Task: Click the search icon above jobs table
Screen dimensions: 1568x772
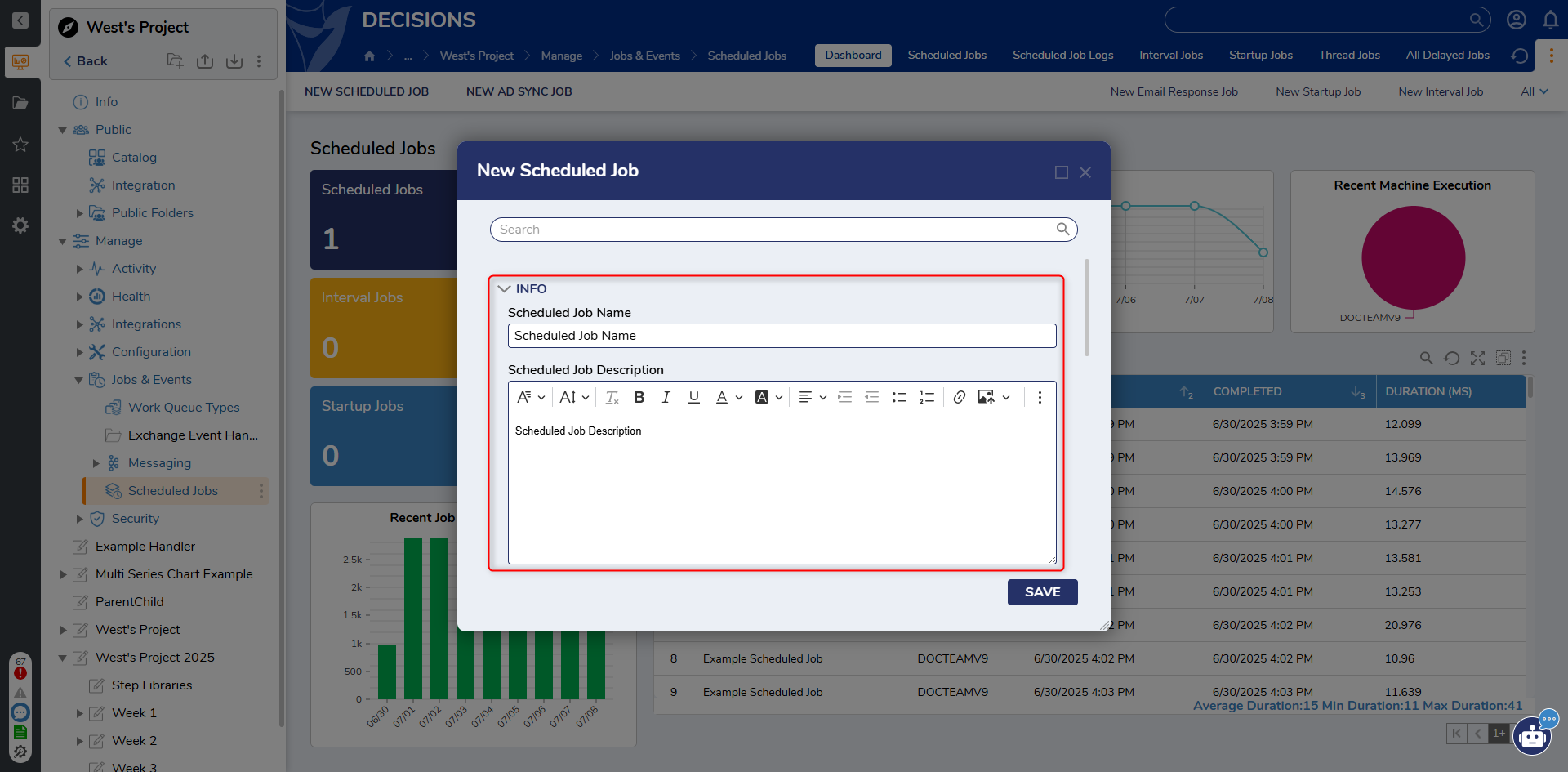Action: pyautogui.click(x=1426, y=358)
